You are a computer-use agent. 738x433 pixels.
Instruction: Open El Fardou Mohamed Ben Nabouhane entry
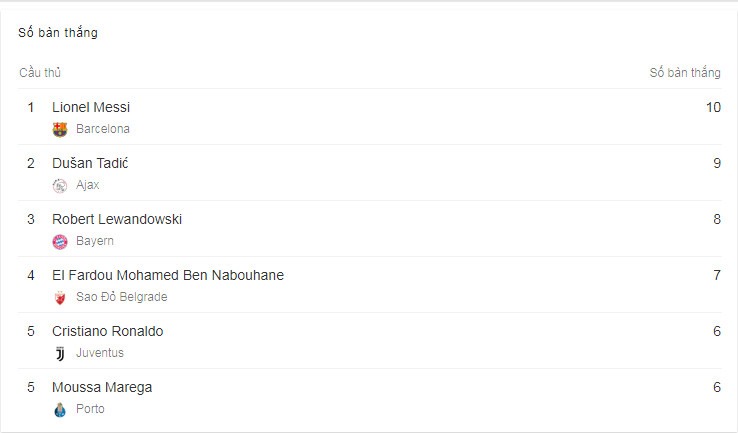pos(168,275)
